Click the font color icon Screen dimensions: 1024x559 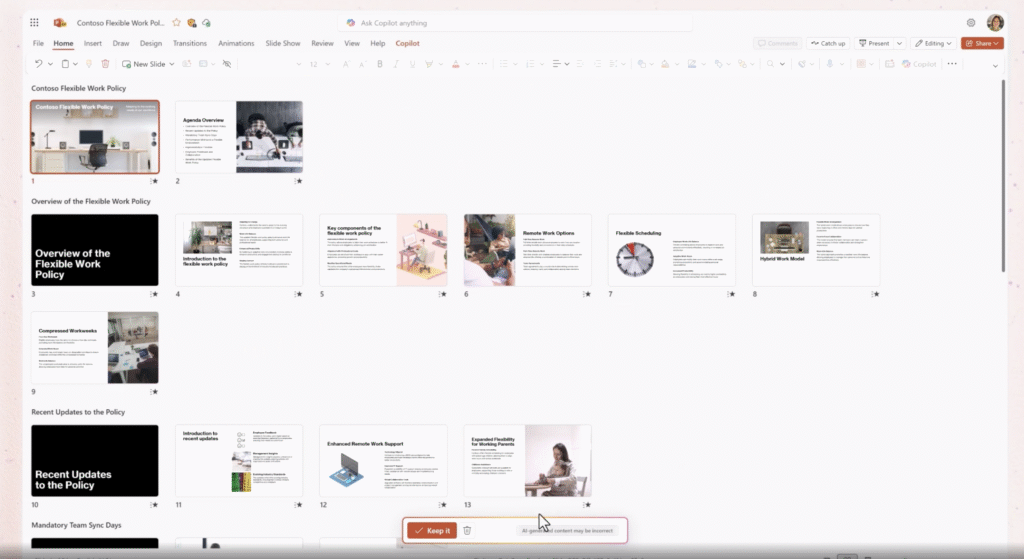click(x=456, y=64)
